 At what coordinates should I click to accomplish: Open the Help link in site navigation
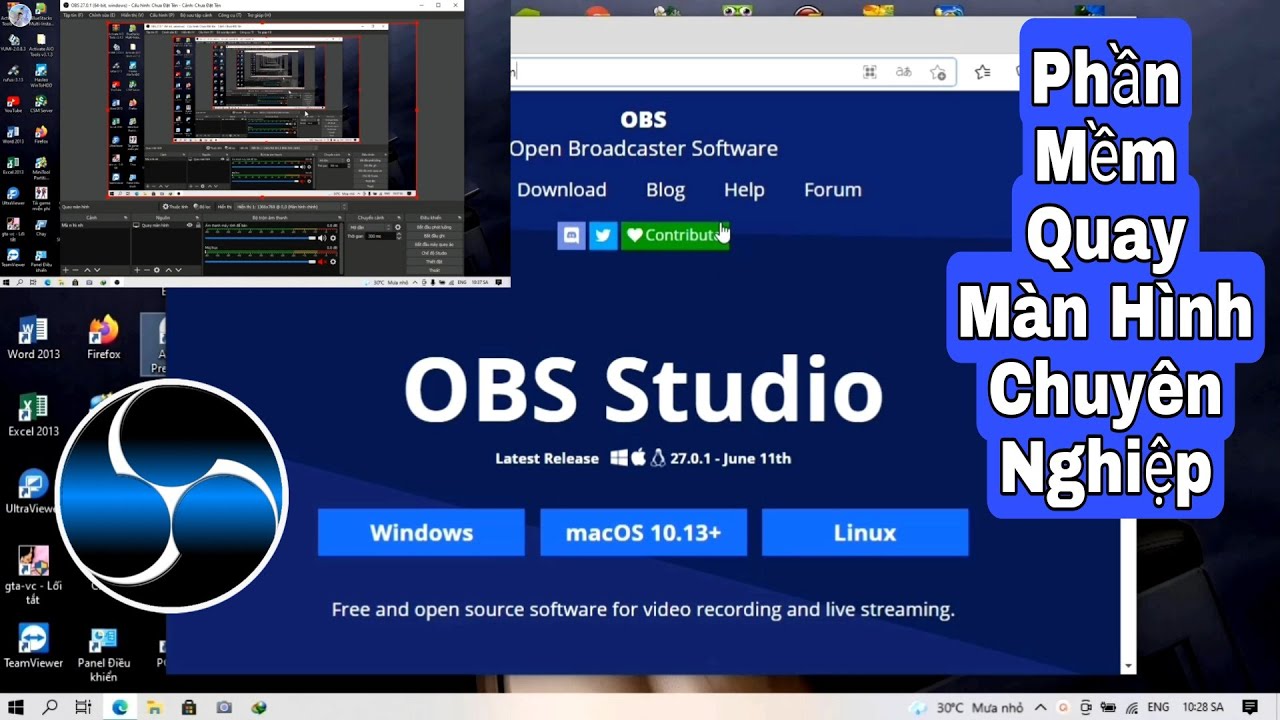click(744, 190)
